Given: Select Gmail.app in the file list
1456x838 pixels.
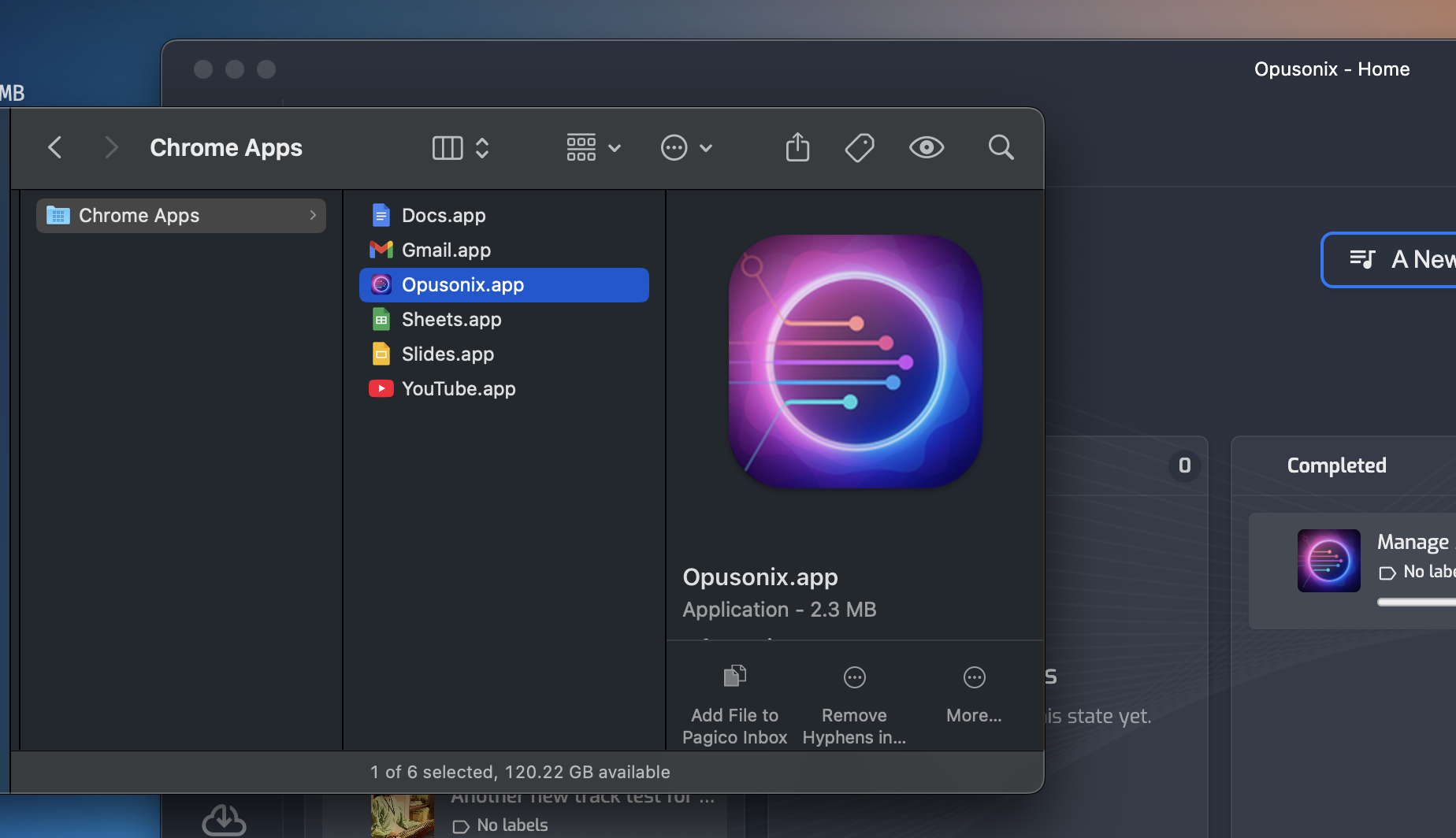Looking at the screenshot, I should (504, 250).
